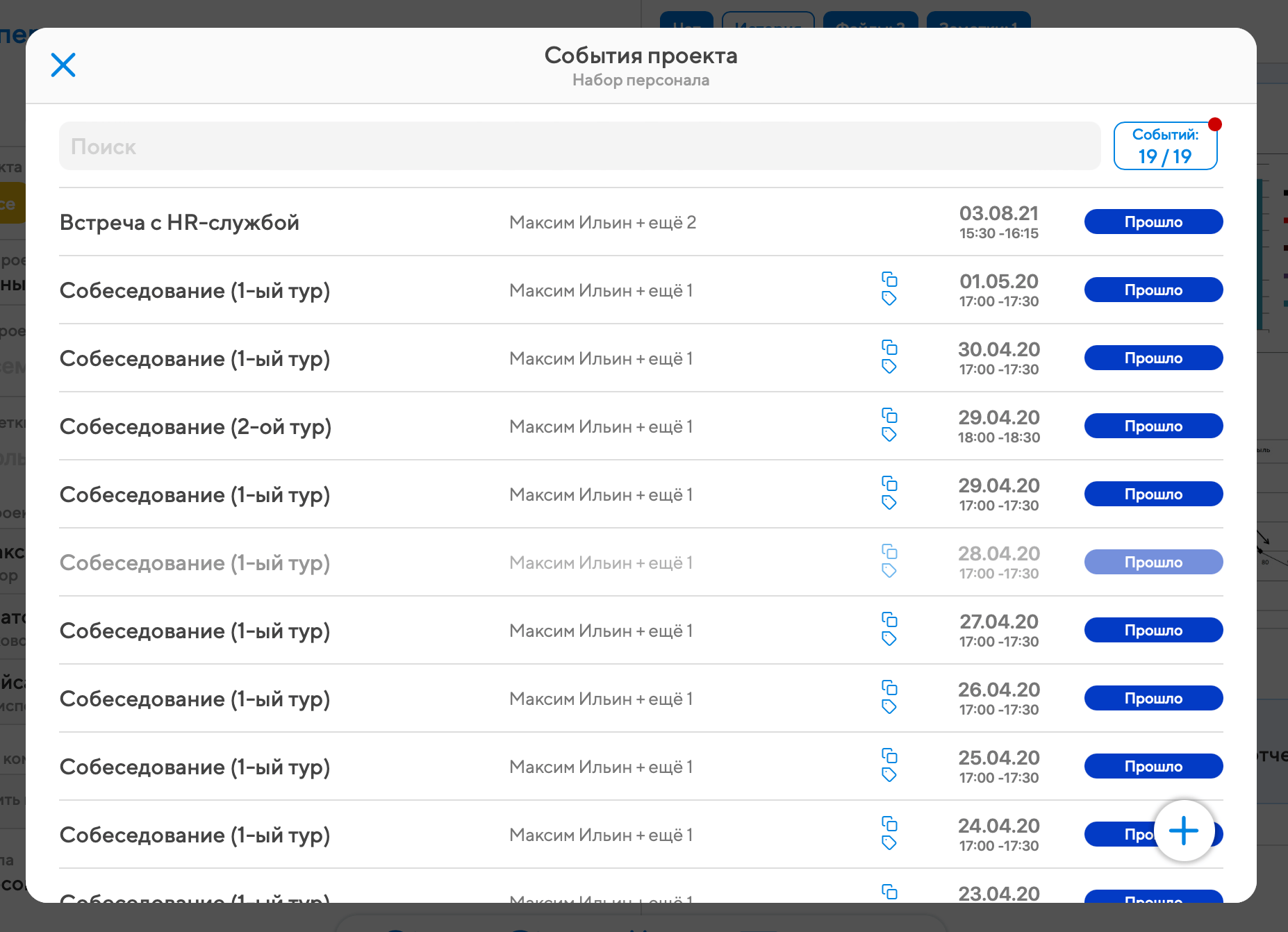Click the round plus button to add event
The height and width of the screenshot is (932, 1288).
[x=1184, y=831]
